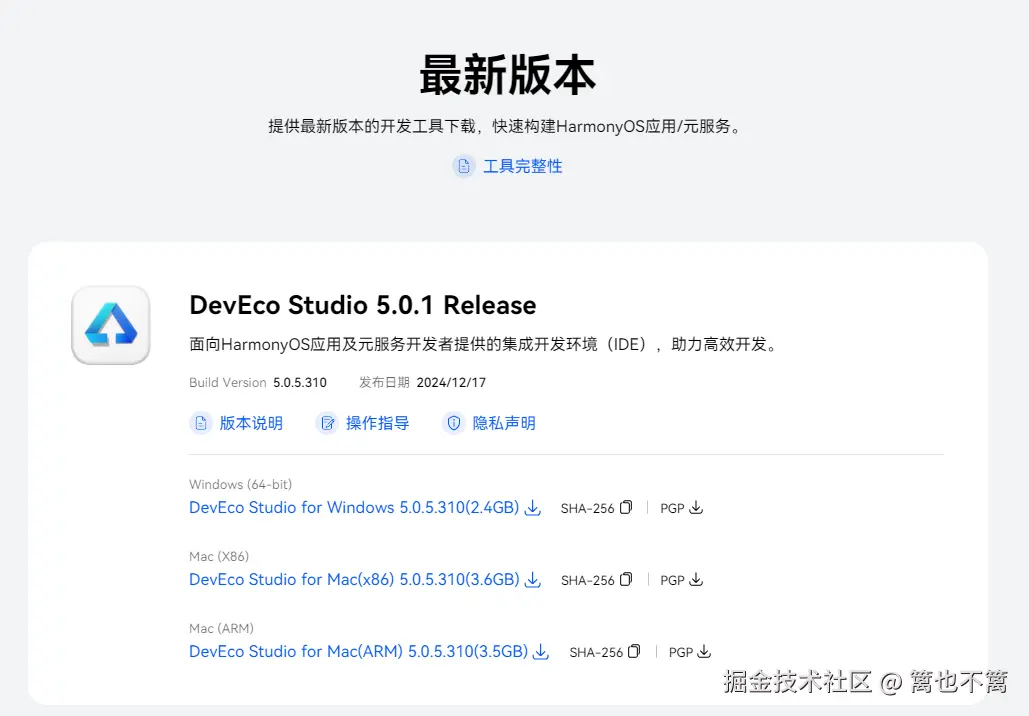Click Build Version value 5.0.5.310

click(x=300, y=383)
